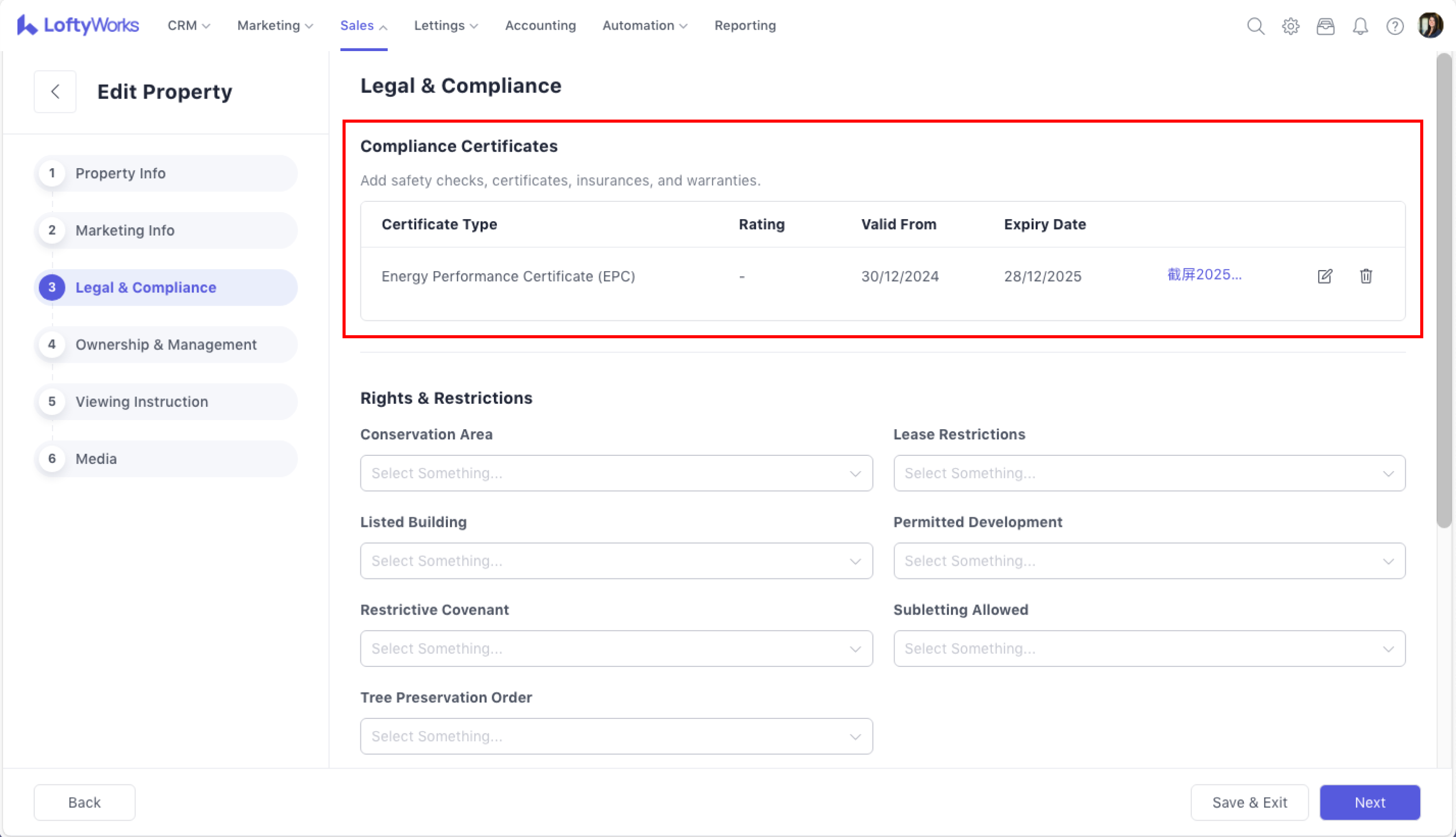
Task: Click the back arrow beside Edit Property
Action: [55, 91]
